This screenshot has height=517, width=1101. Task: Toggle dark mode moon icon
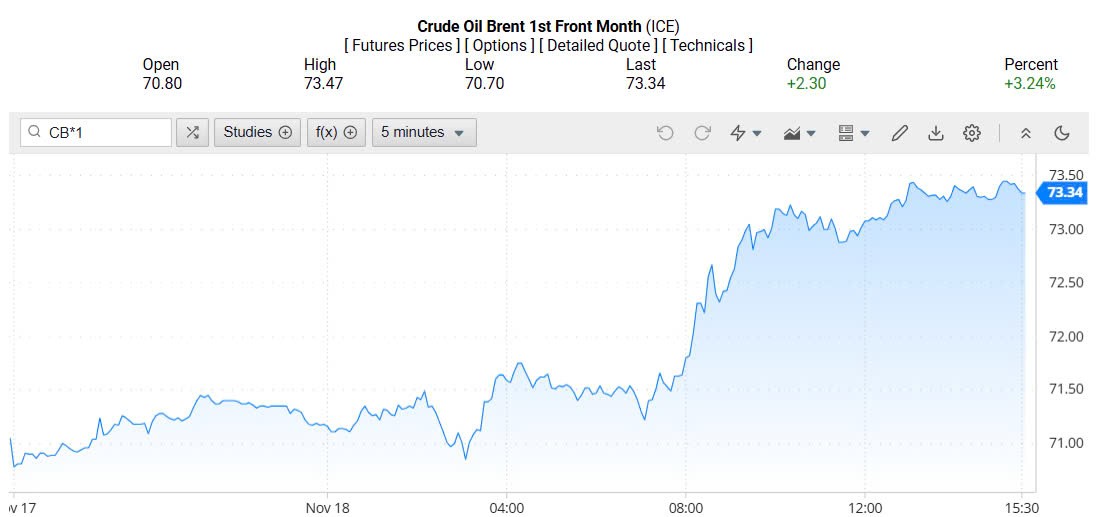pyautogui.click(x=1062, y=132)
